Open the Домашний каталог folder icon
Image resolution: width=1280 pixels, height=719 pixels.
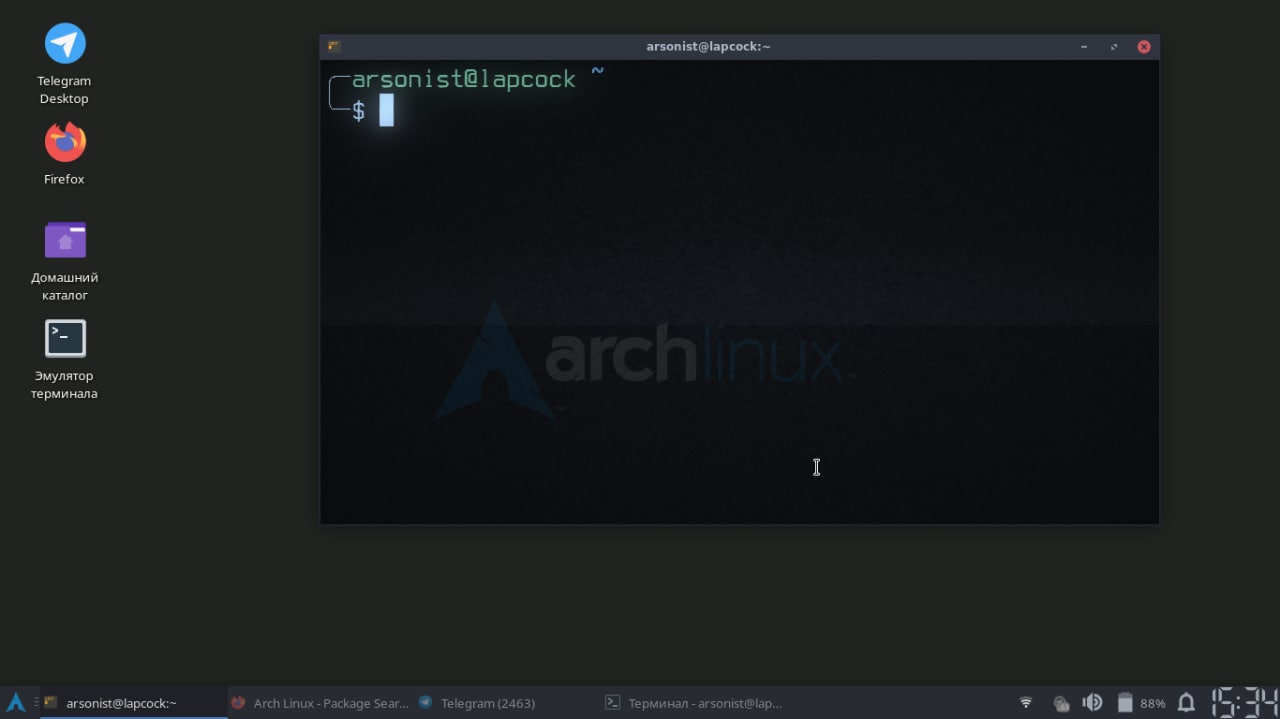65,240
